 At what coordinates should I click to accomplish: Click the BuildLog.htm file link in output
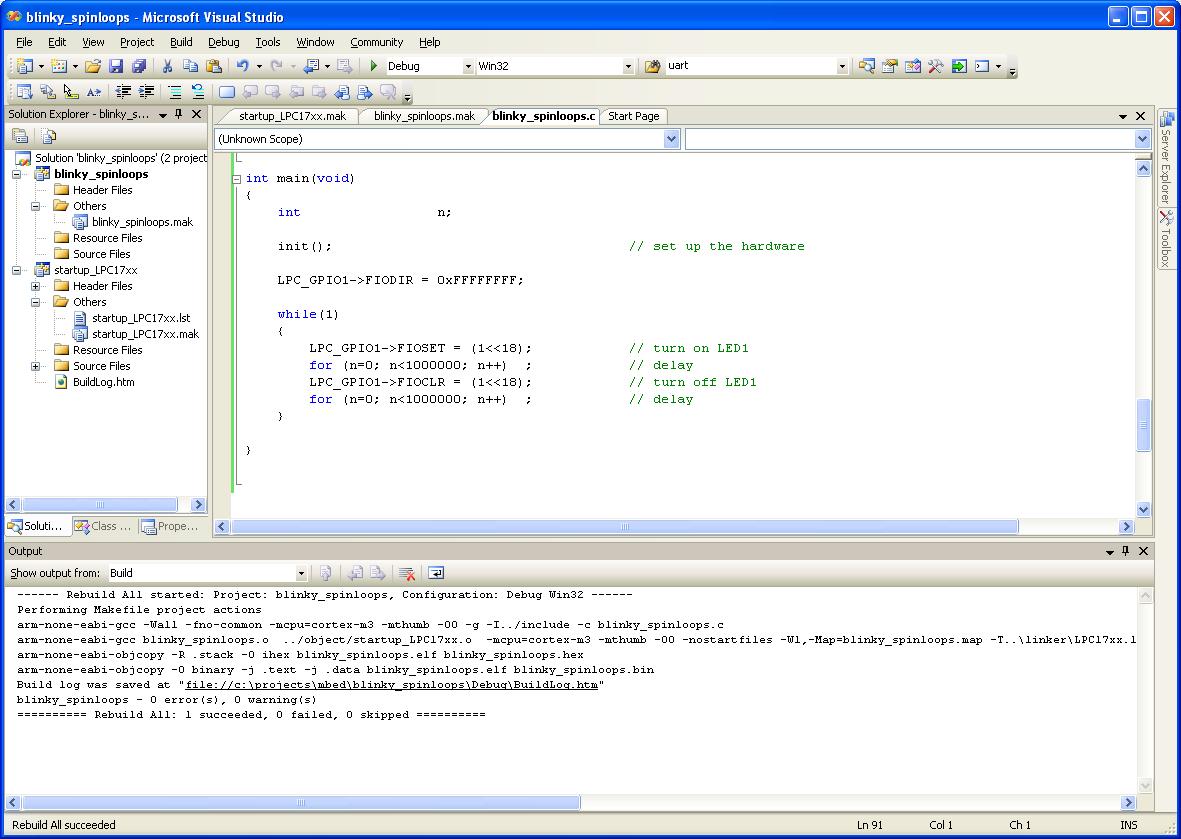tap(392, 685)
